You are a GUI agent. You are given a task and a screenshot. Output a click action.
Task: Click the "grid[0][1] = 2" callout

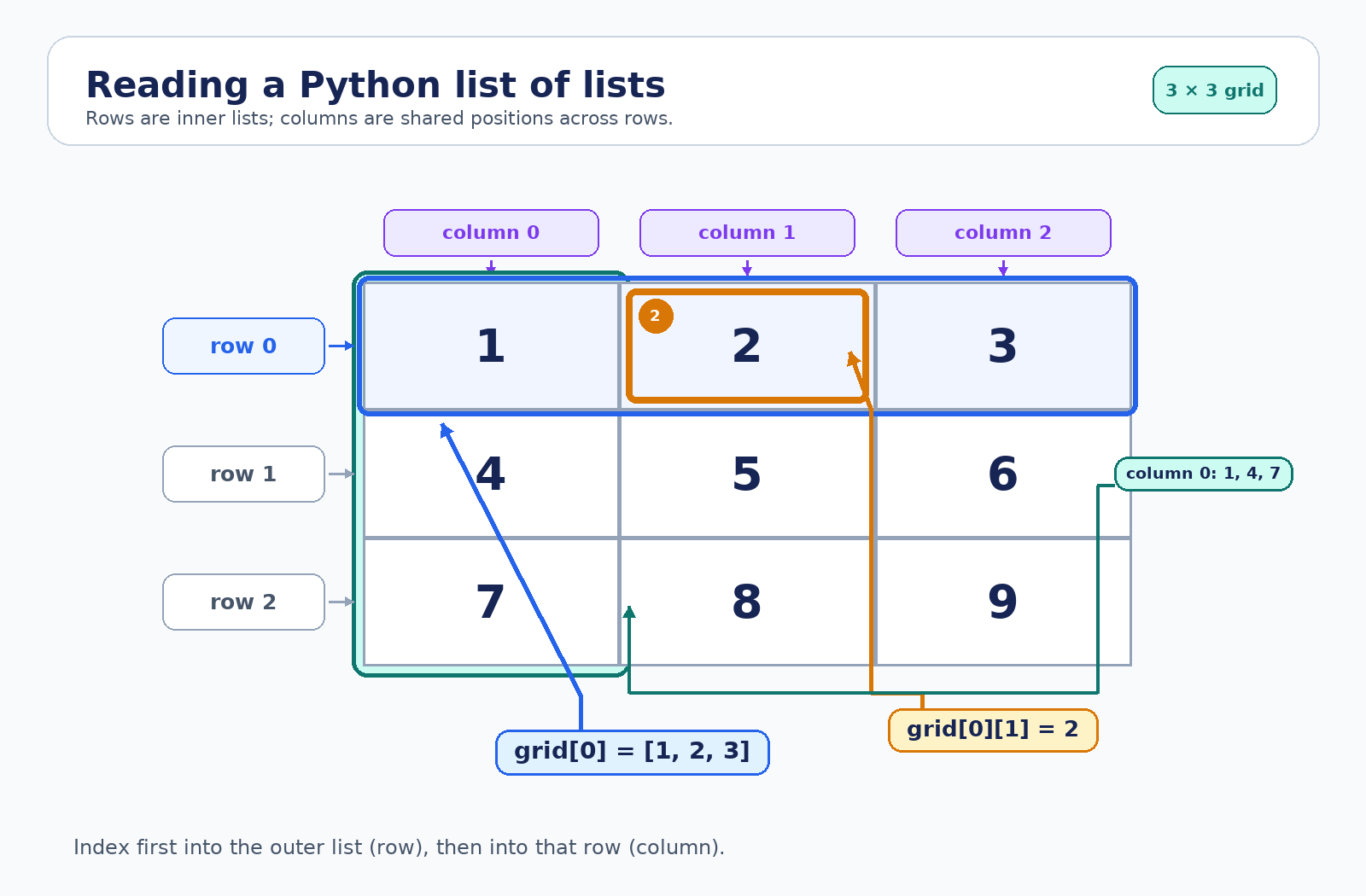(x=993, y=730)
